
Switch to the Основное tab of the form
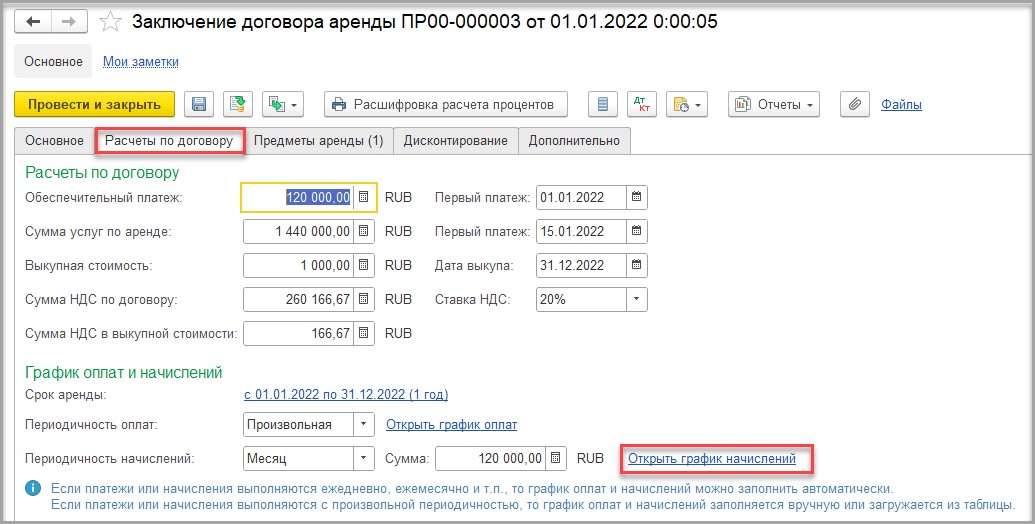54,141
